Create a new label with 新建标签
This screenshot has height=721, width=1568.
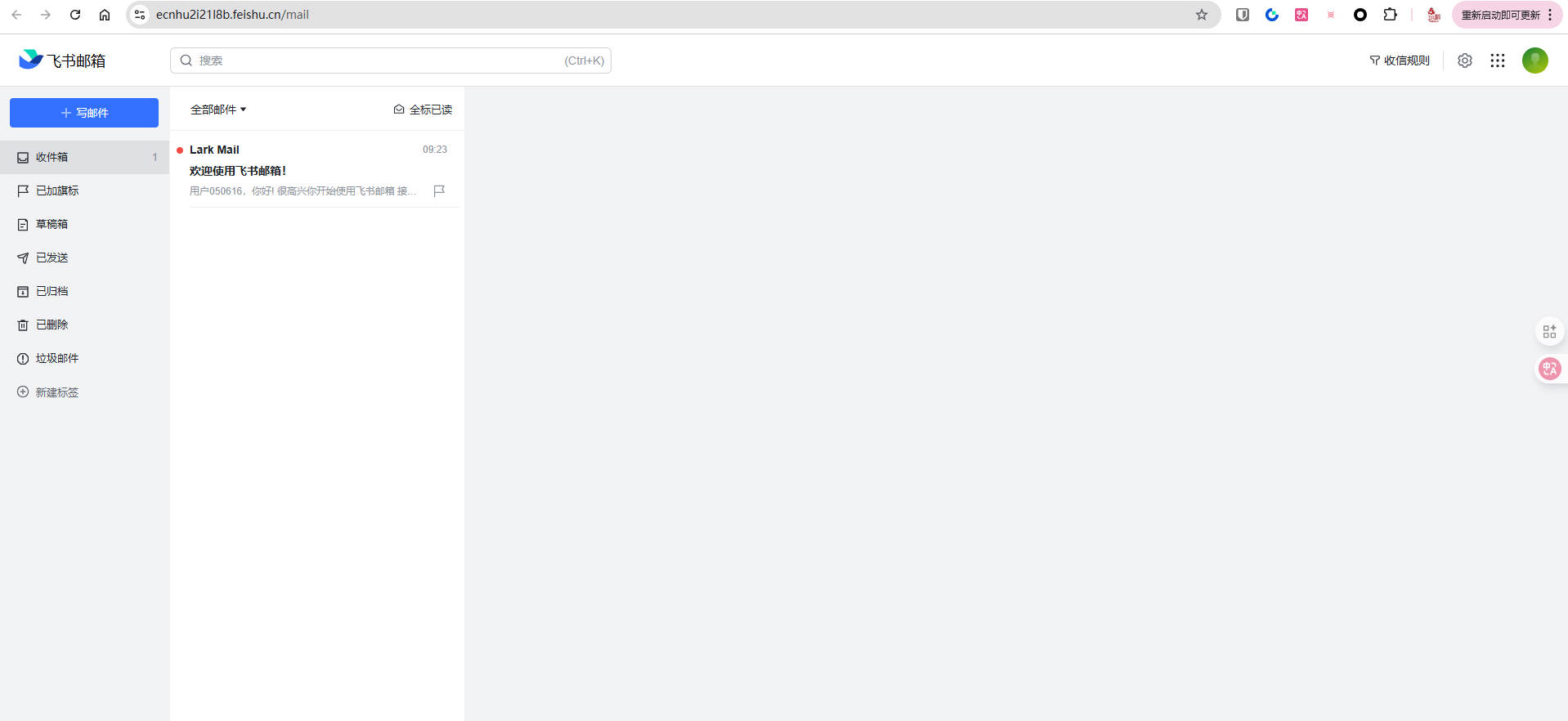[48, 392]
